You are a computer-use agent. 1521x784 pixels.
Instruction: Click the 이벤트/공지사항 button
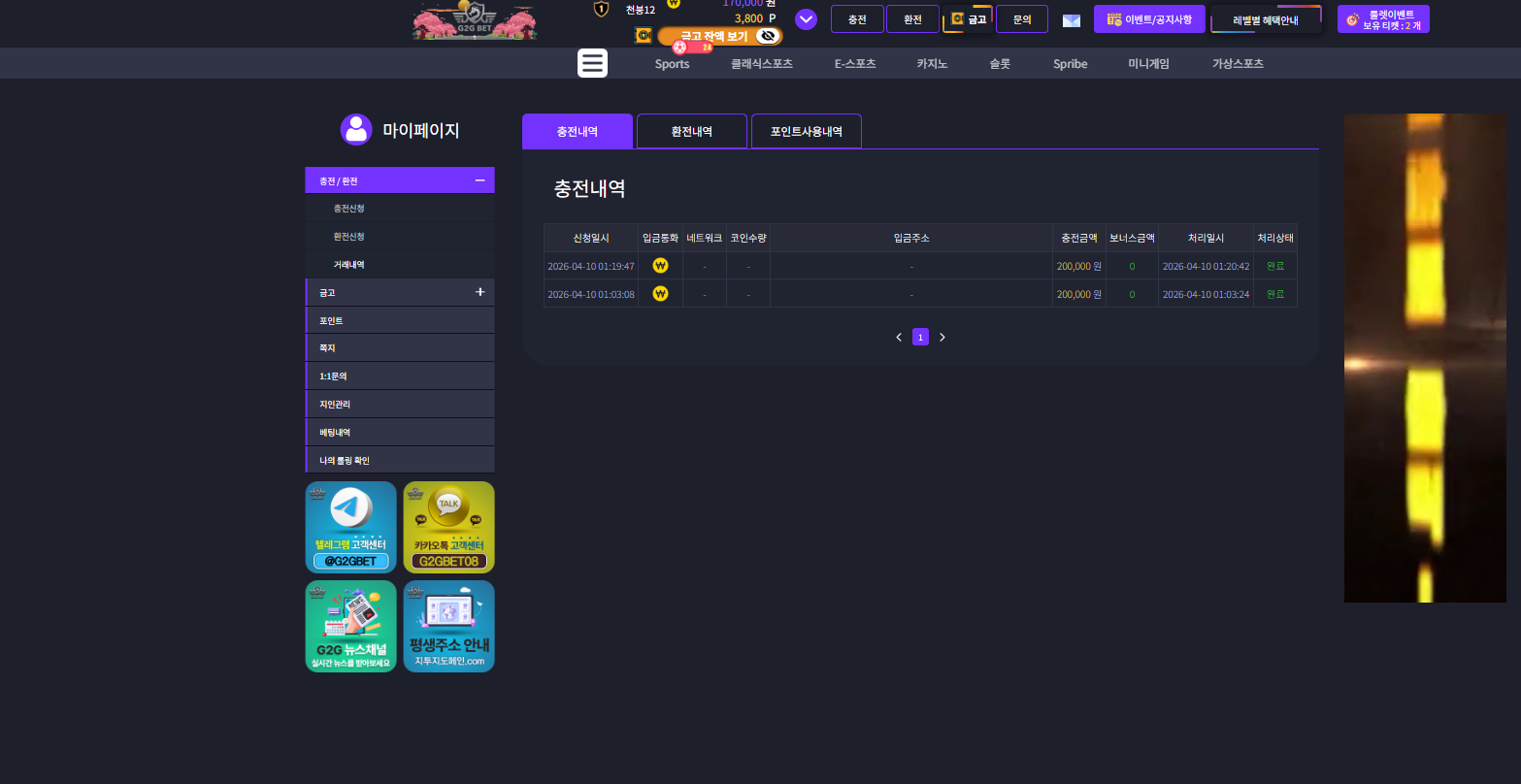(x=1149, y=19)
